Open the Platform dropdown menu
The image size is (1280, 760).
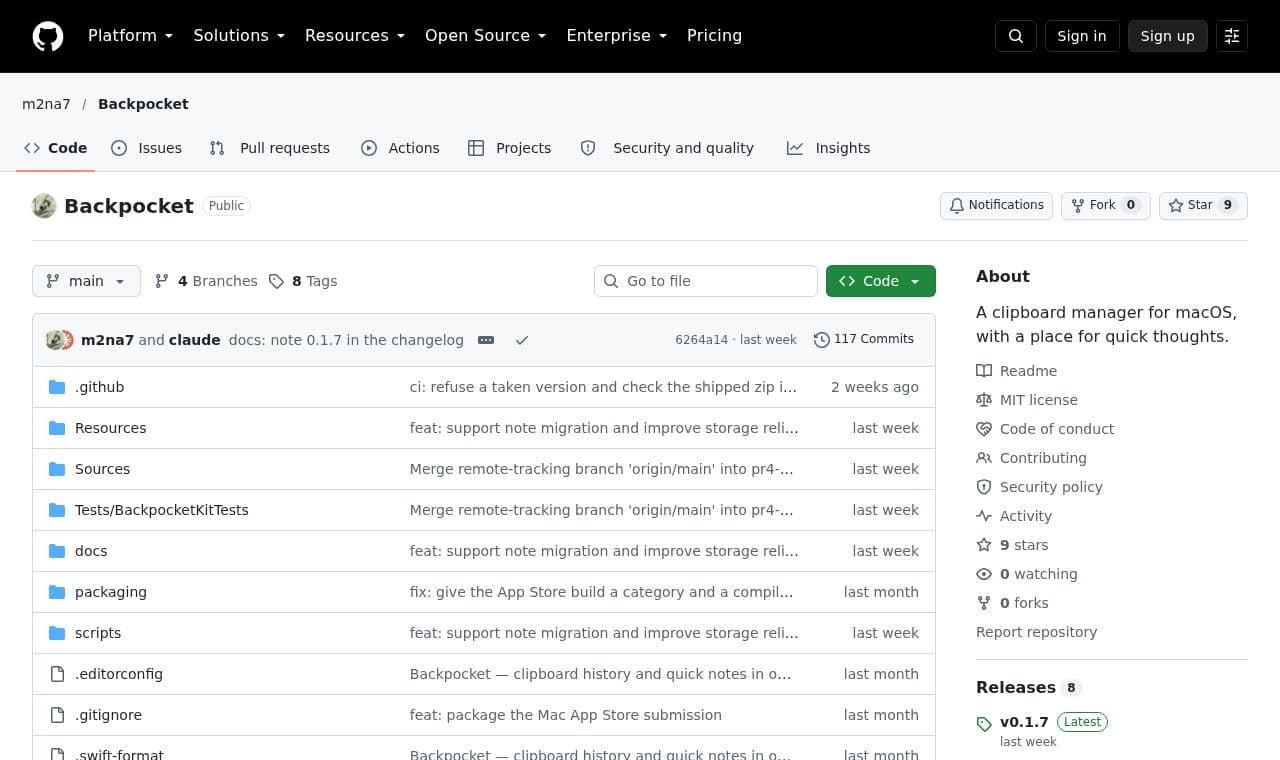click(x=131, y=36)
